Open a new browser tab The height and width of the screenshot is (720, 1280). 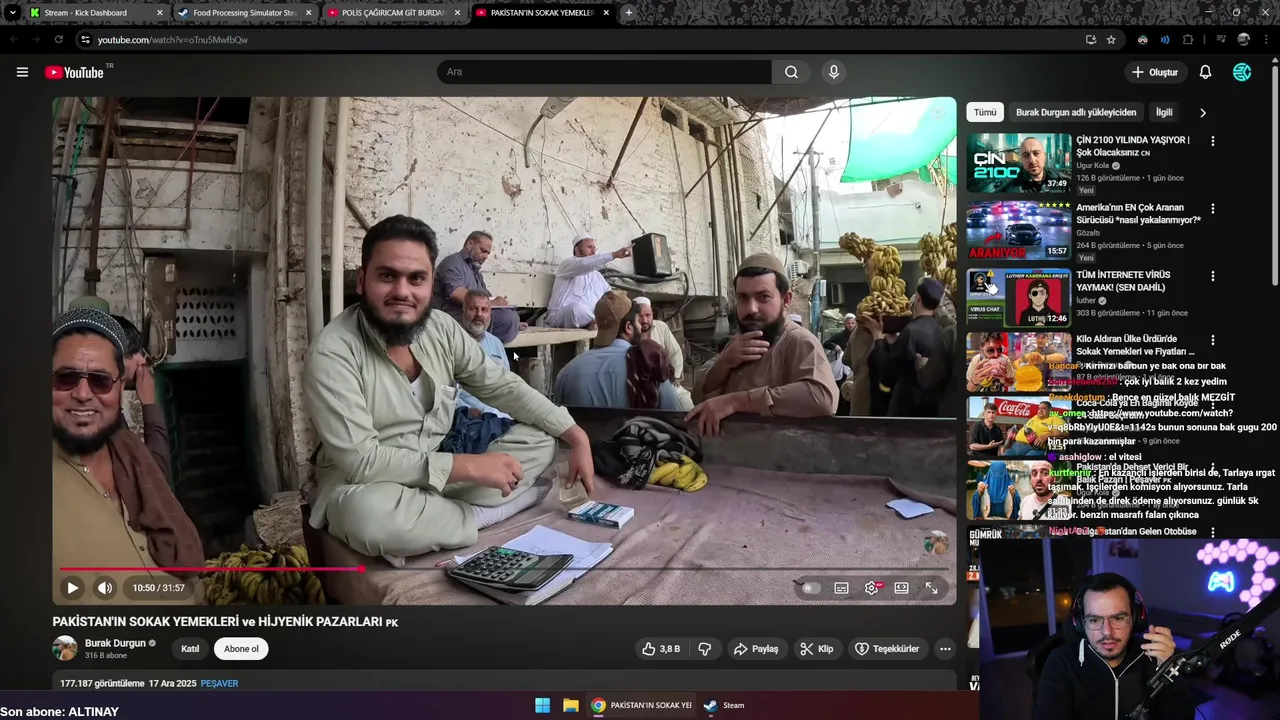(628, 13)
